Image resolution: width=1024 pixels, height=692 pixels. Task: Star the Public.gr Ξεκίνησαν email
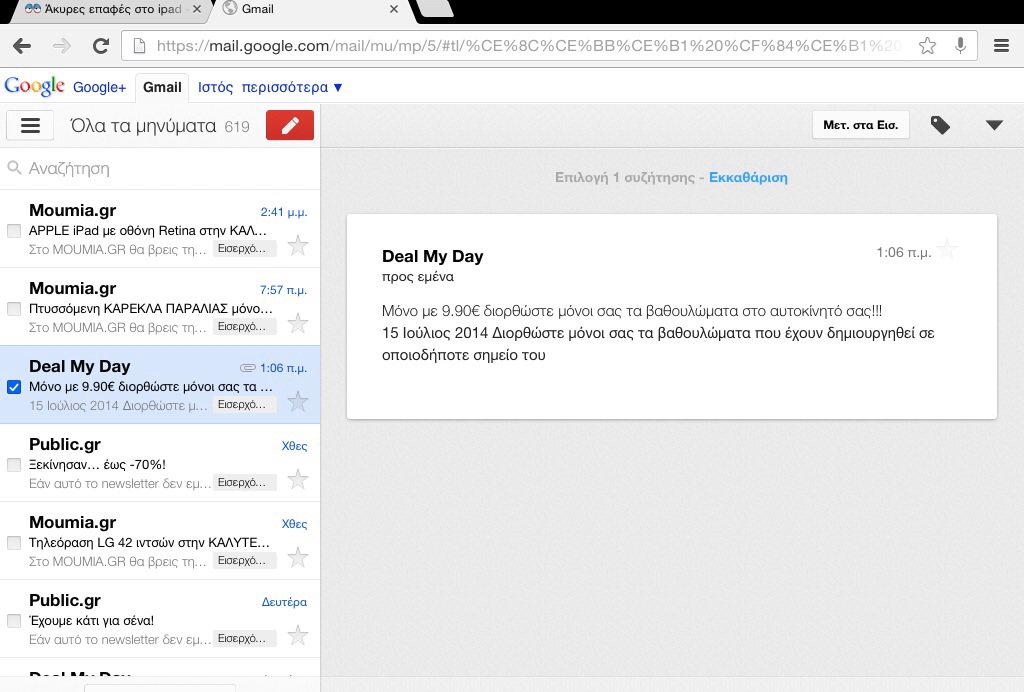pyautogui.click(x=298, y=479)
